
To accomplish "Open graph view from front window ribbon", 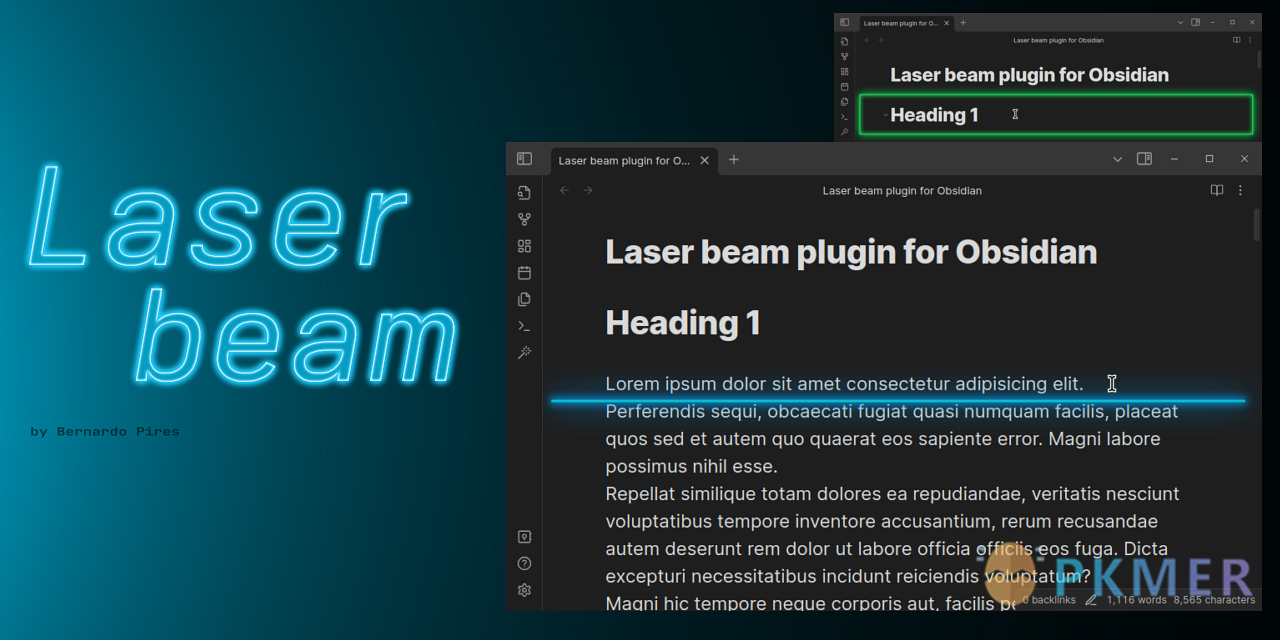I will (524, 219).
